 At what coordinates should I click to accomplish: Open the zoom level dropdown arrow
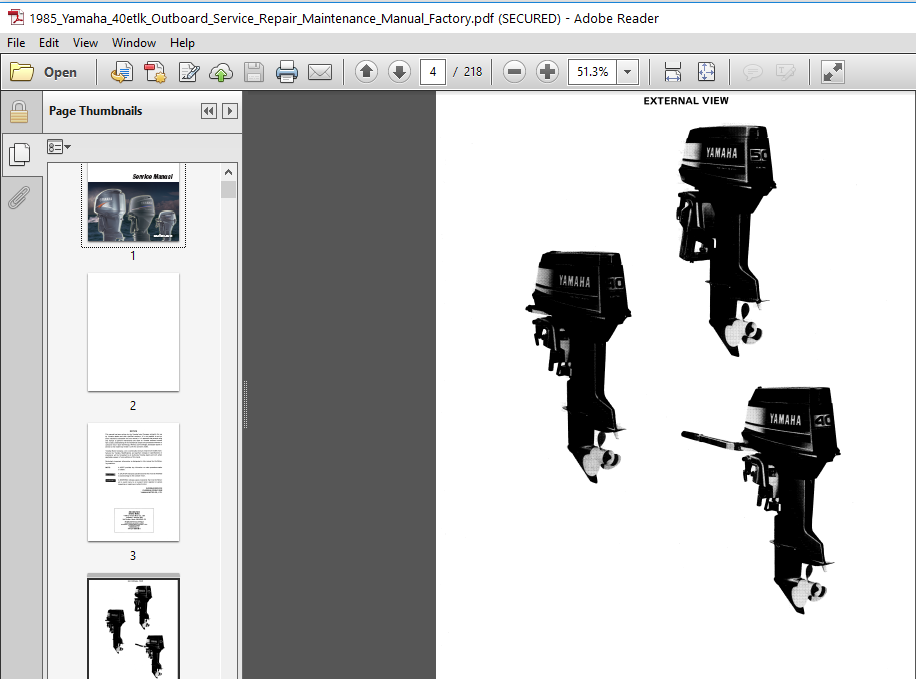point(627,72)
